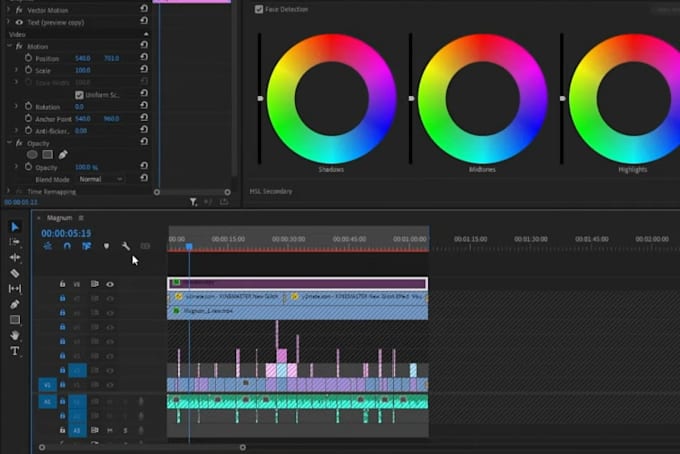The image size is (680, 454).
Task: Open the Magnum panel menu icon
Action: (x=81, y=218)
